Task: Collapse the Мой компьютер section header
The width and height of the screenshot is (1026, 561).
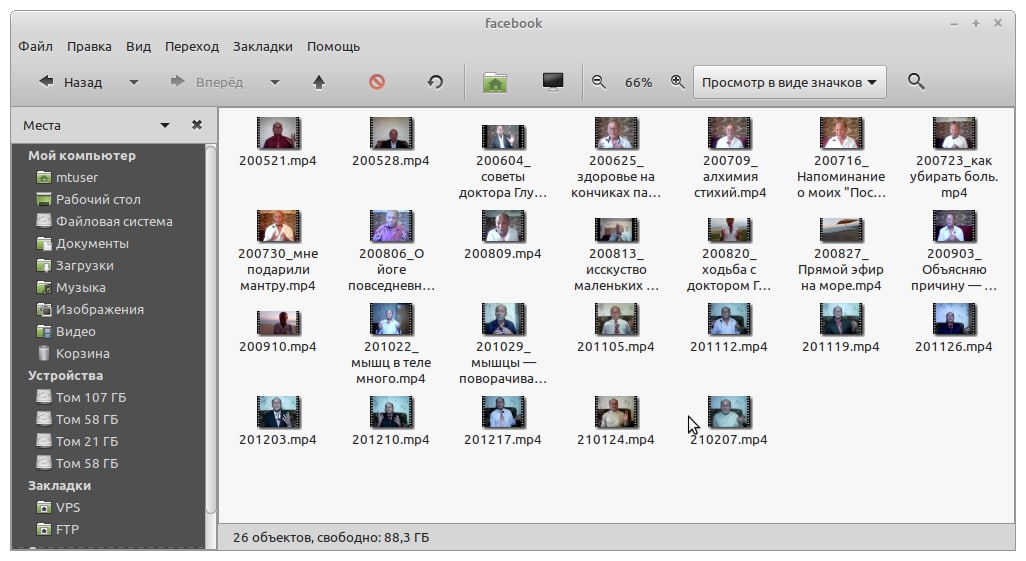Action: [82, 156]
